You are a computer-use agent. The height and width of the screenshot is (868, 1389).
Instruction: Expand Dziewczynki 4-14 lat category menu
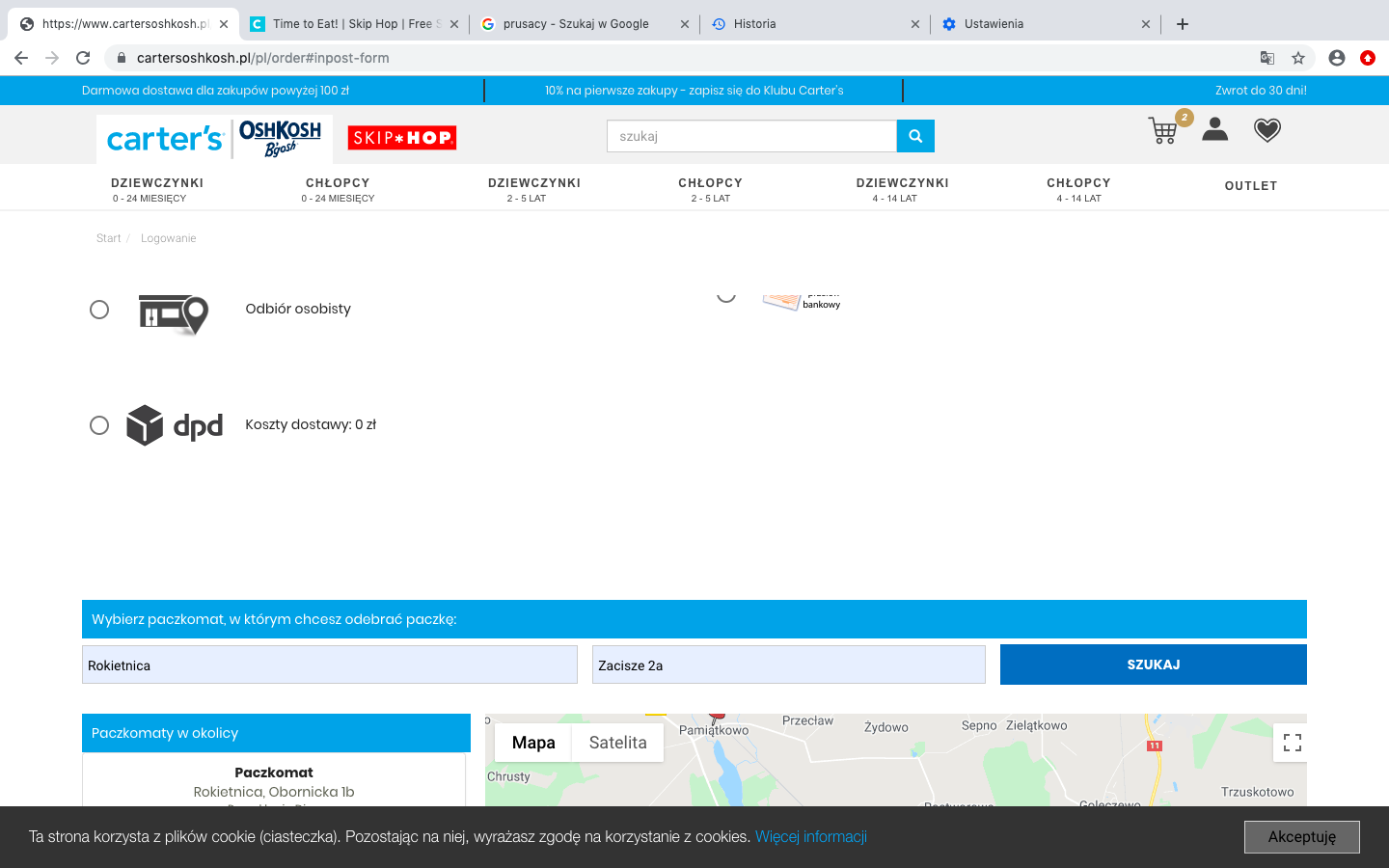coord(902,189)
